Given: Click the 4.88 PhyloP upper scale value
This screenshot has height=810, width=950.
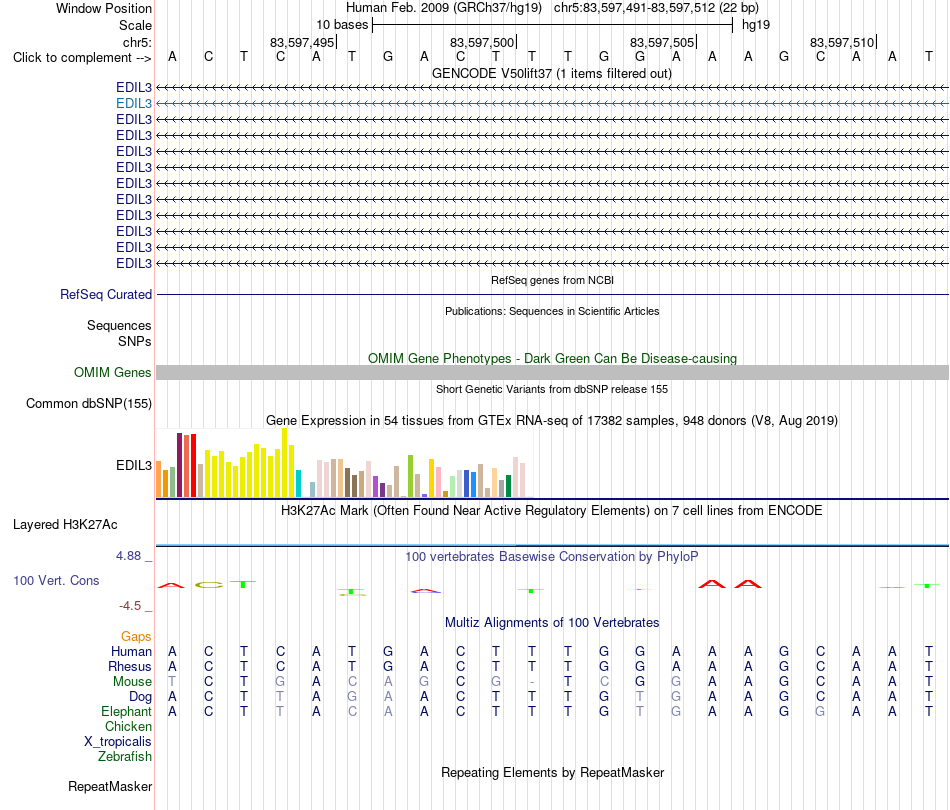Looking at the screenshot, I should pos(128,556).
